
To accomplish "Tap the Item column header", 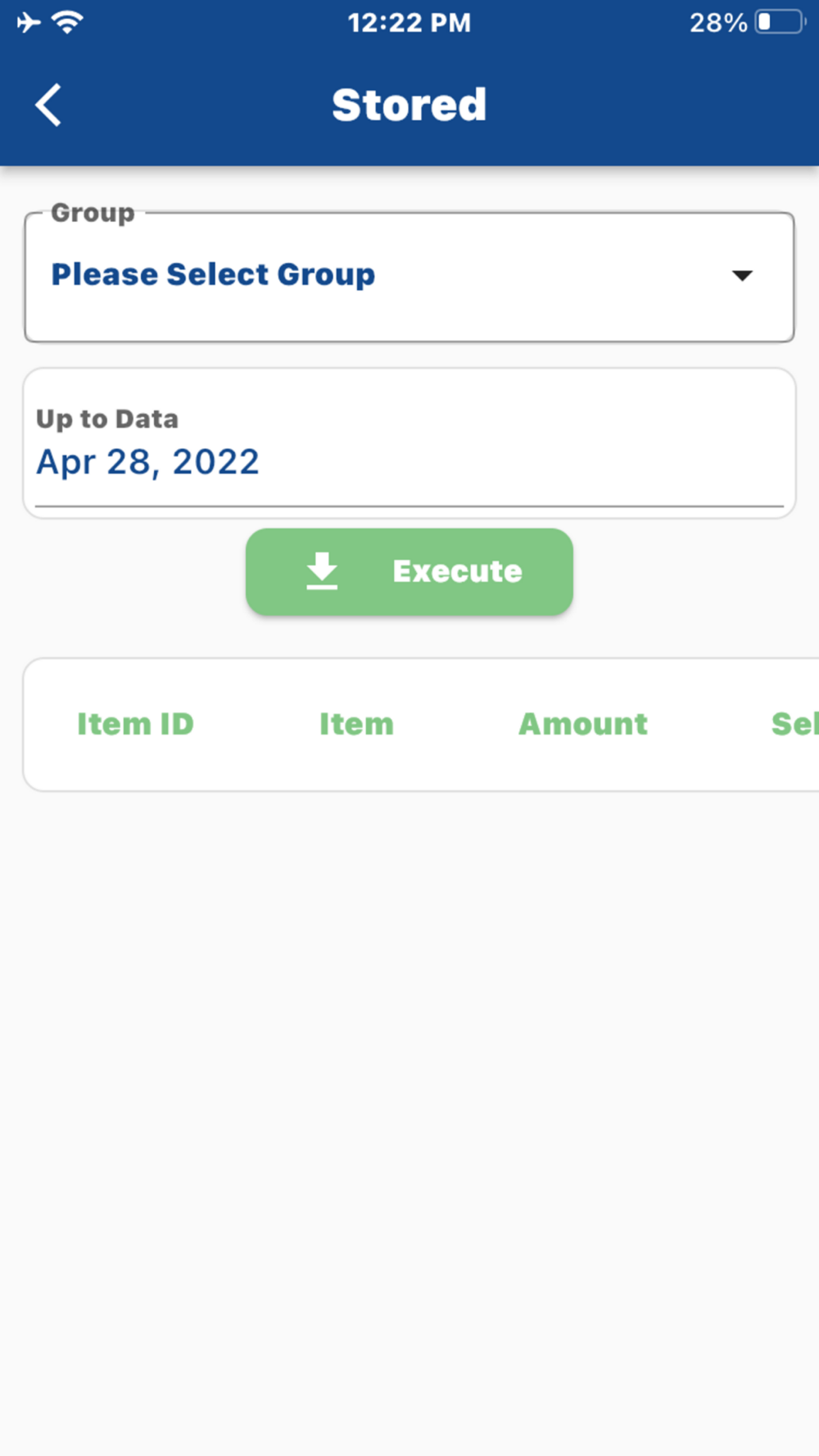I will click(356, 724).
